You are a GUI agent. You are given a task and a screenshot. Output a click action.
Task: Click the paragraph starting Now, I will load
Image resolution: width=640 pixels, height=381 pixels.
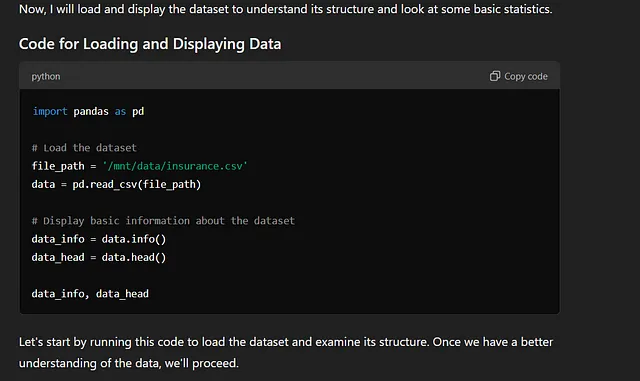286,9
